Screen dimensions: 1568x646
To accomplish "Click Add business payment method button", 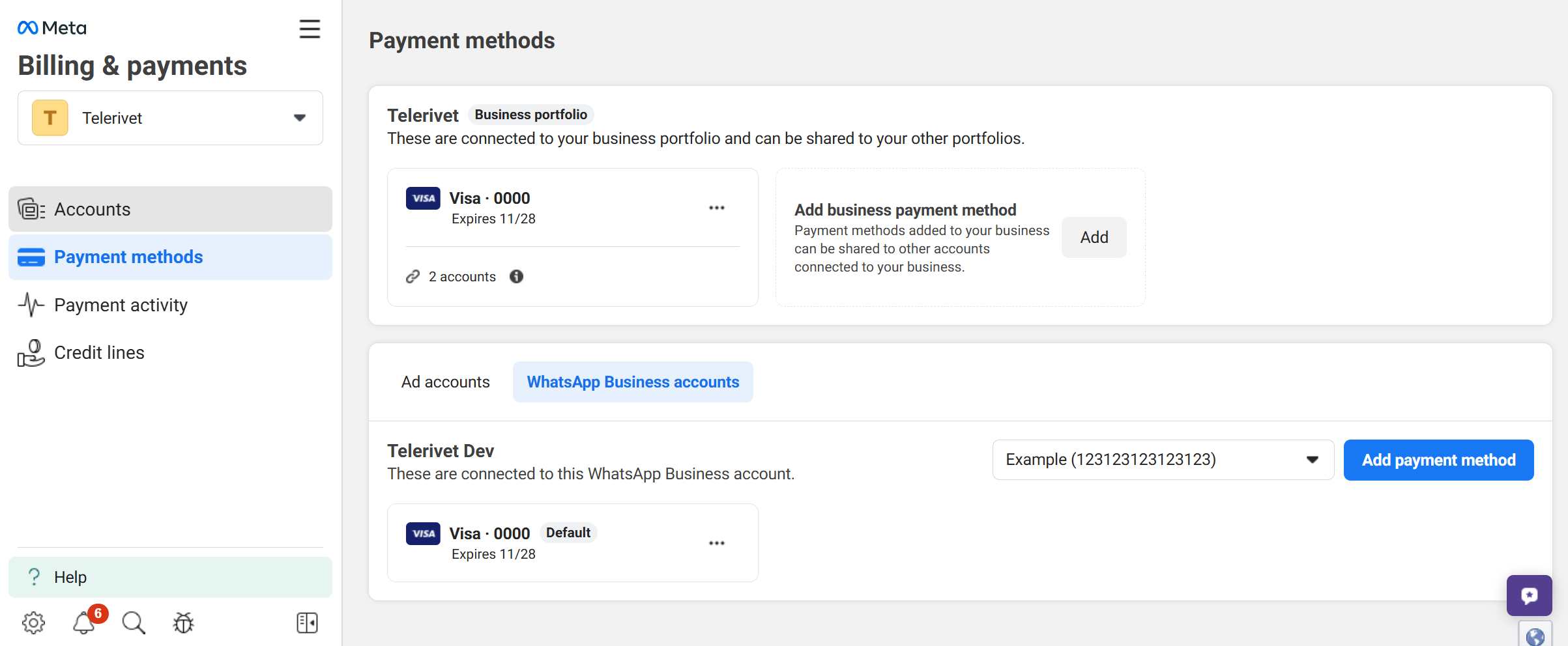I will coord(1094,238).
